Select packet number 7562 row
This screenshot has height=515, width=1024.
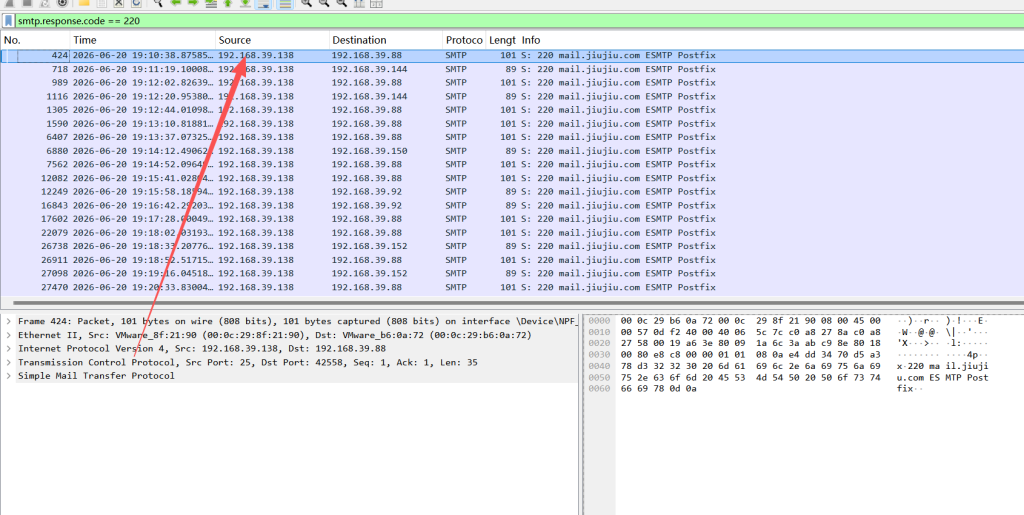[512, 164]
